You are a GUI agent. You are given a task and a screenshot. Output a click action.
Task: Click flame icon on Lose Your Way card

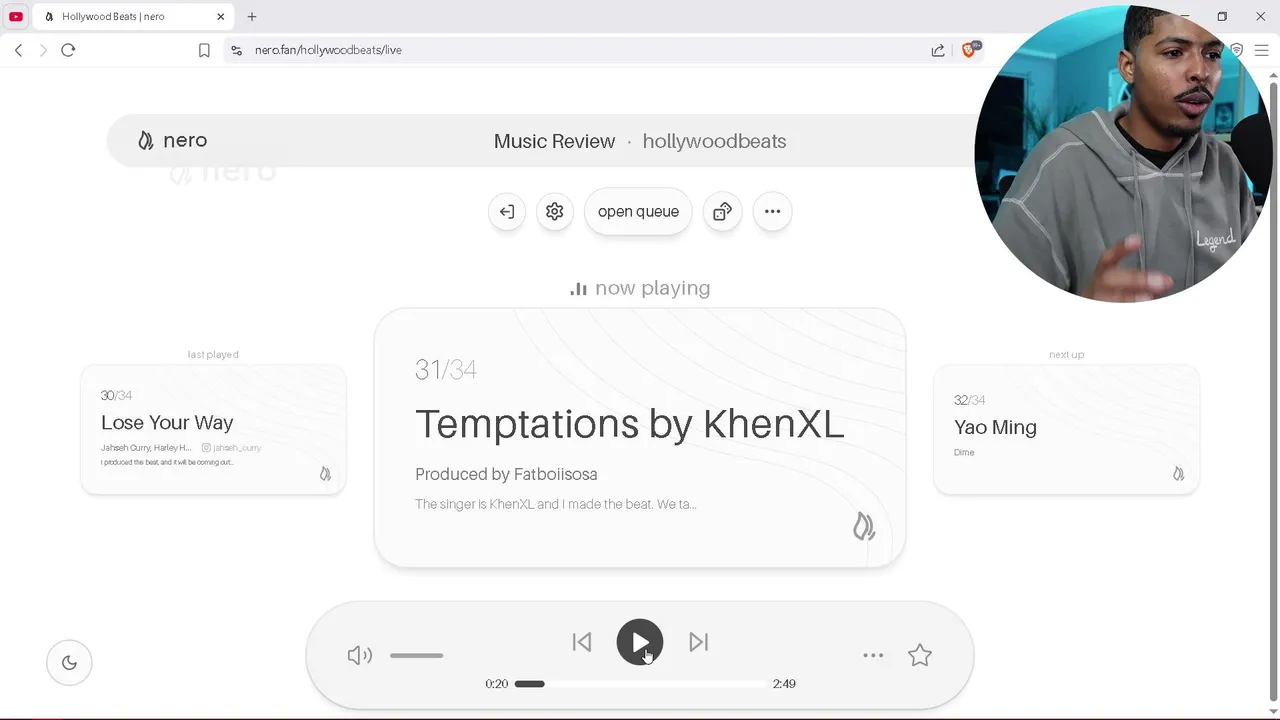(325, 474)
